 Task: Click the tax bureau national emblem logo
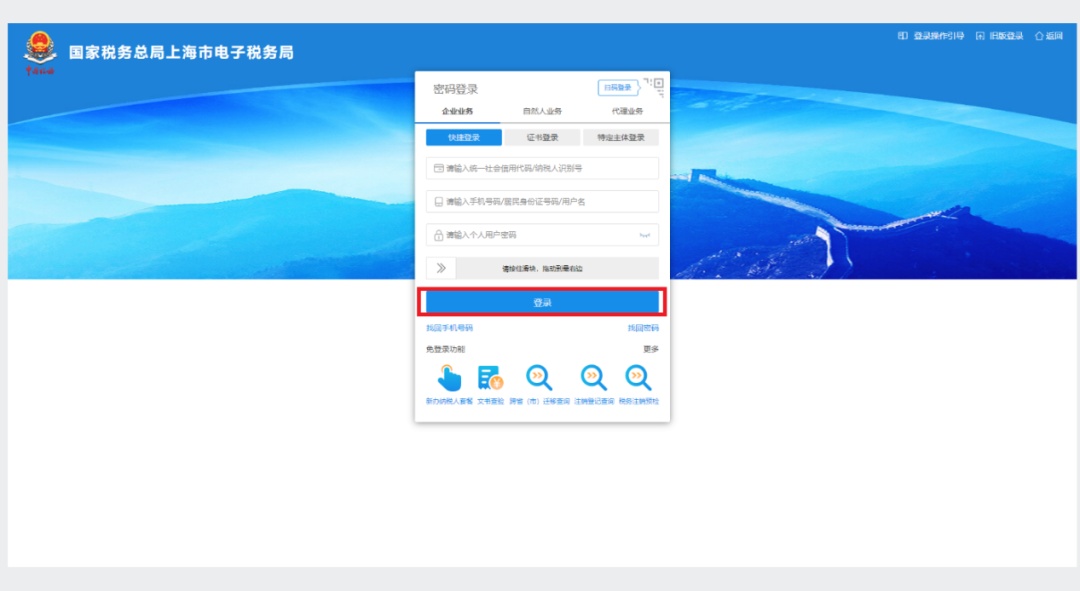(x=39, y=52)
